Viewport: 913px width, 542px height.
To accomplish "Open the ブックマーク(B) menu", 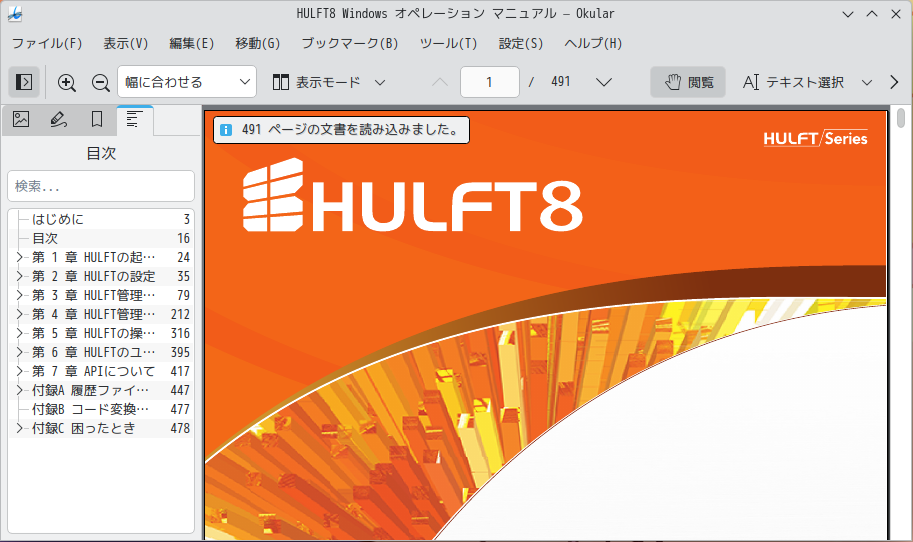I will click(350, 44).
